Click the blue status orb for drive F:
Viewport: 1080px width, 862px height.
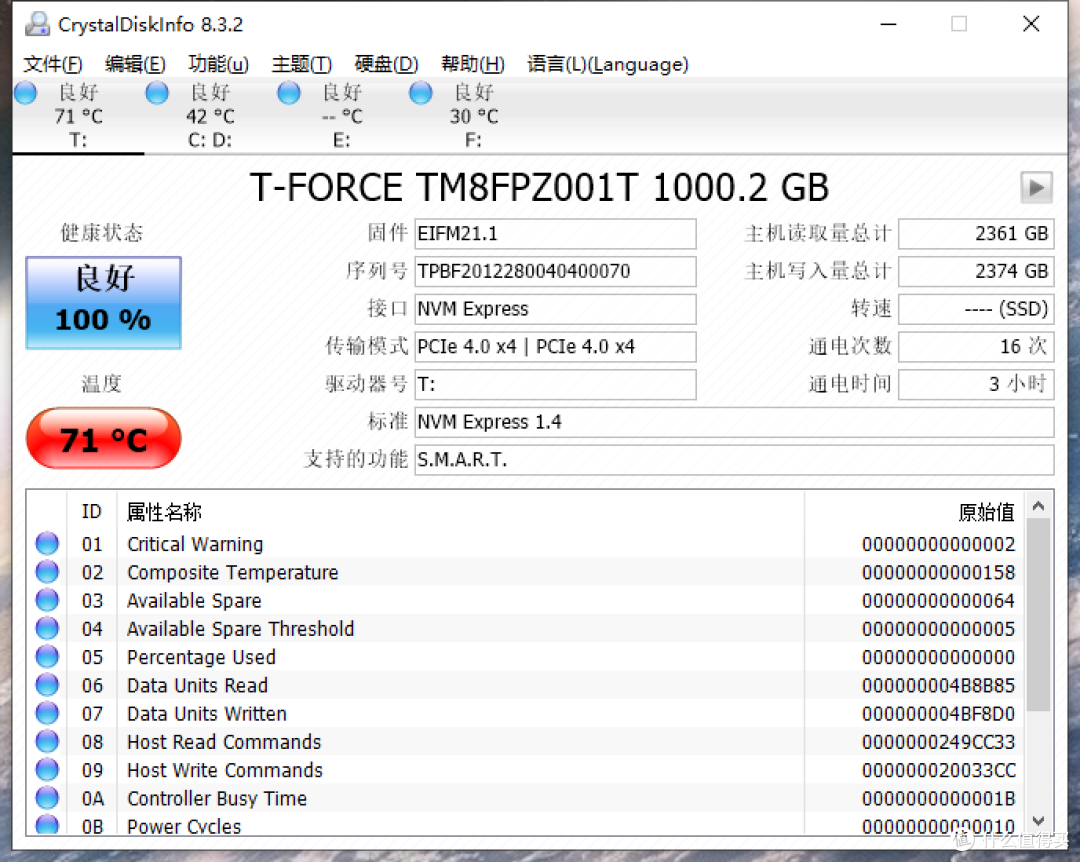pyautogui.click(x=420, y=92)
